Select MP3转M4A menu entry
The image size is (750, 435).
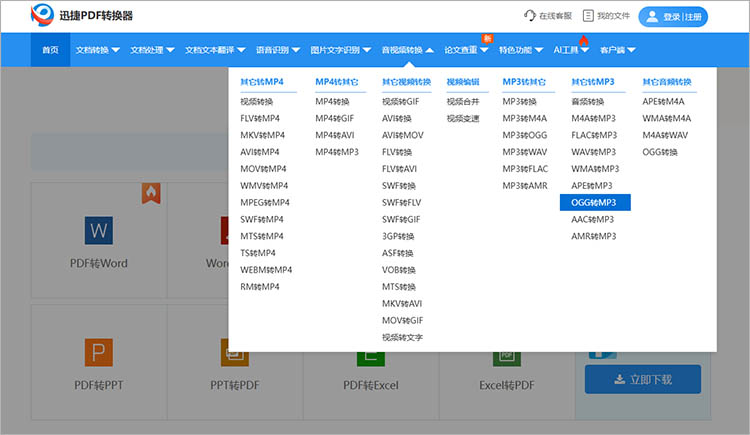pos(525,118)
